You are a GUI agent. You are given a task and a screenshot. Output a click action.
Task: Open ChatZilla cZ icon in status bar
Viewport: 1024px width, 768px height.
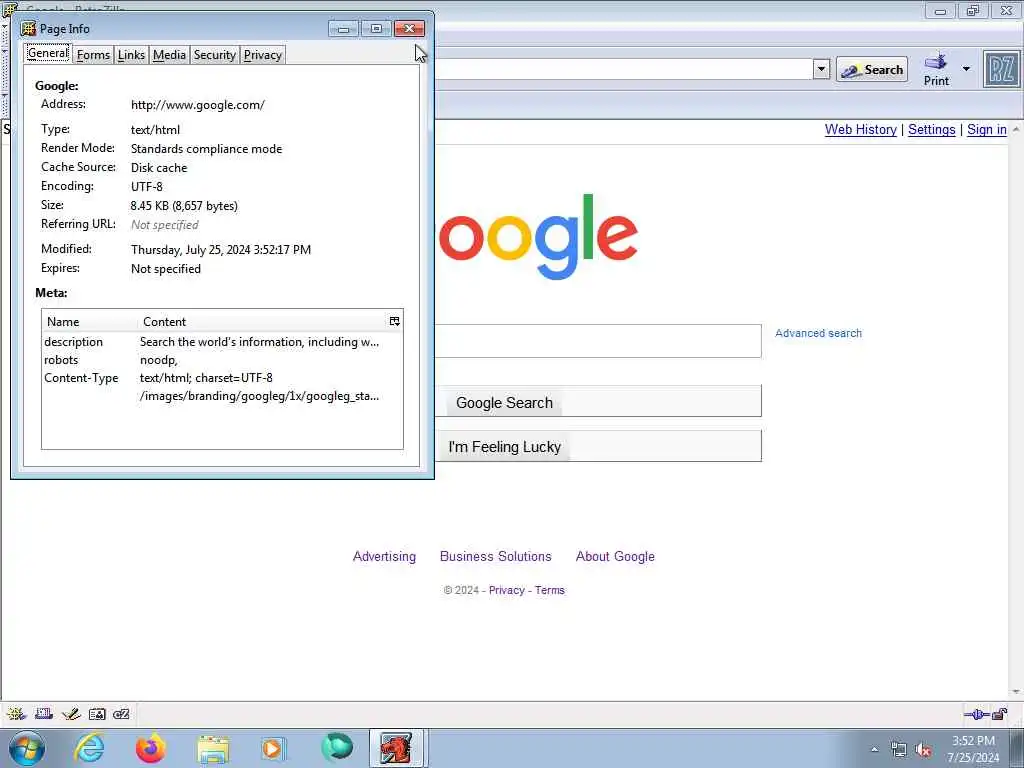(121, 714)
